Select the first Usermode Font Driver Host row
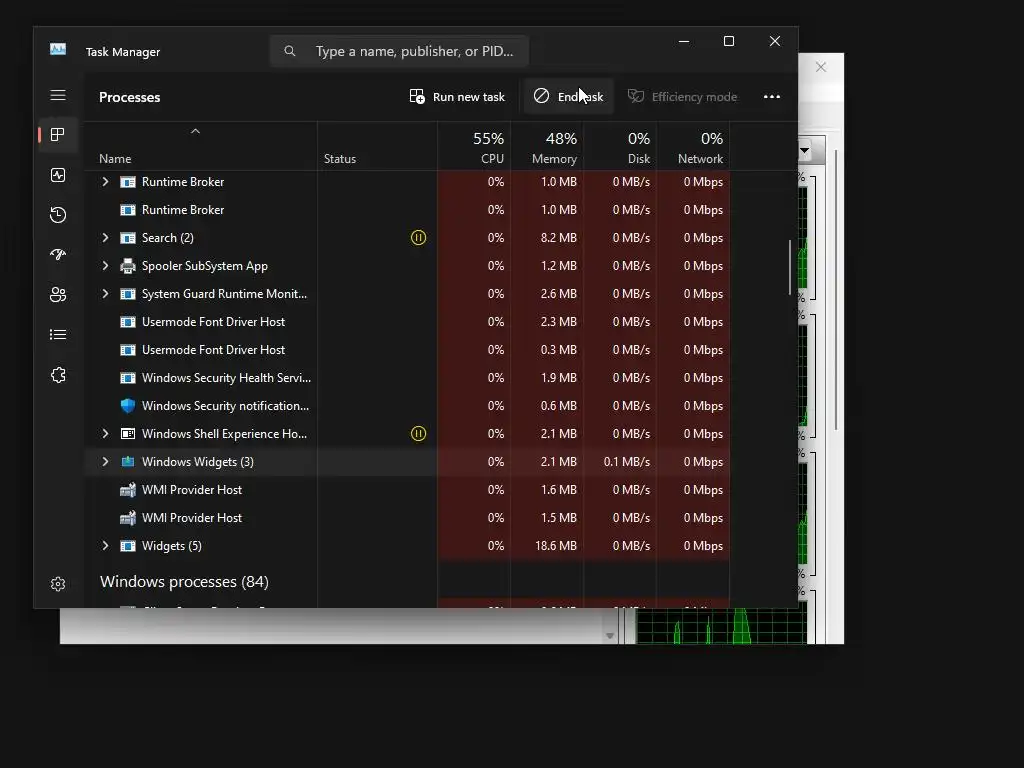 point(408,322)
